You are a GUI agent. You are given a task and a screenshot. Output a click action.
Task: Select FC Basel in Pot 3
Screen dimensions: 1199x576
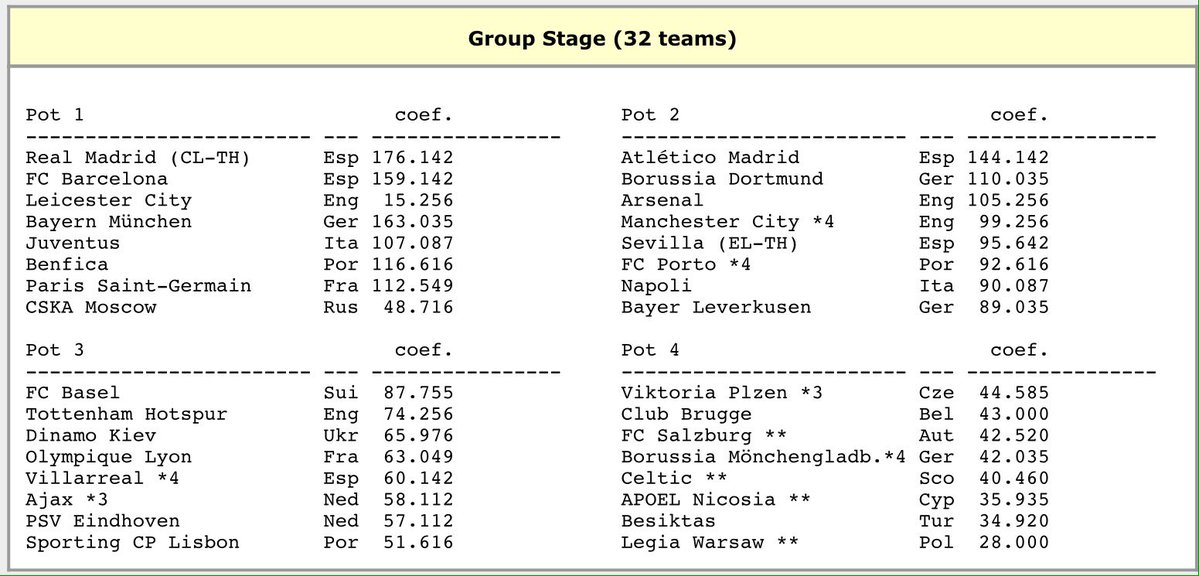[x=73, y=392]
